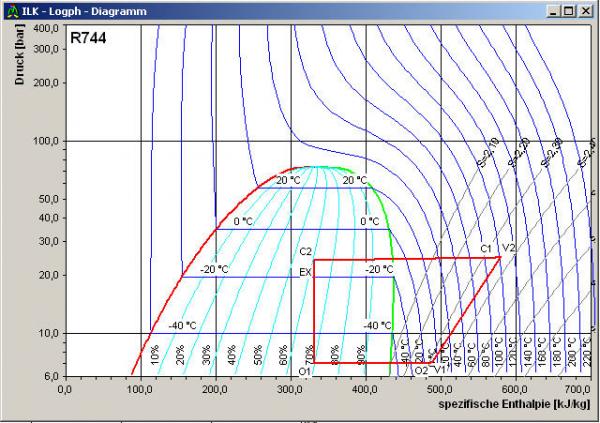Viewport: 600px width, 423px height.
Task: Click the ILK application icon in title bar
Action: click(x=10, y=10)
